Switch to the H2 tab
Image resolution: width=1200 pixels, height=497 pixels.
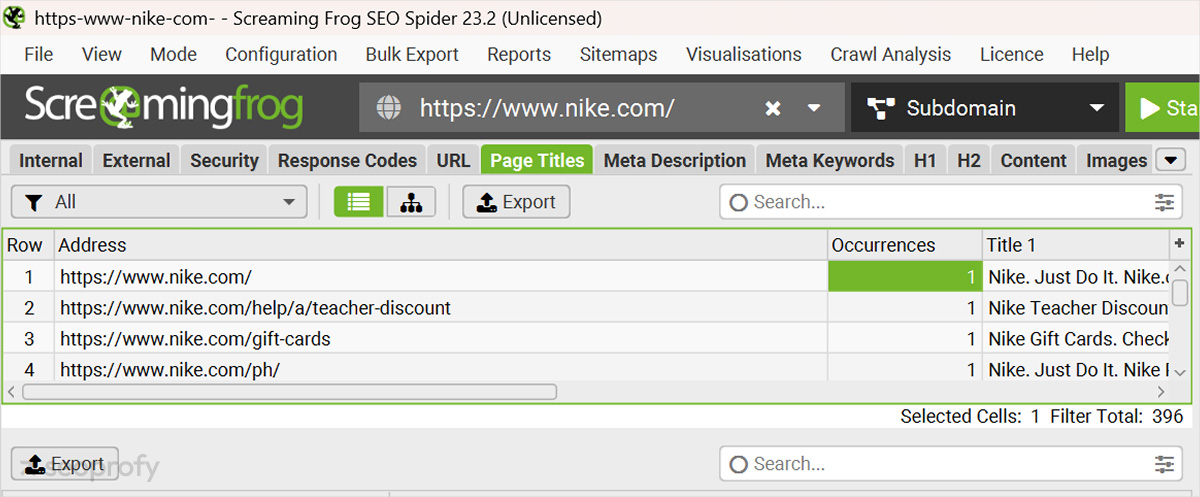click(968, 160)
